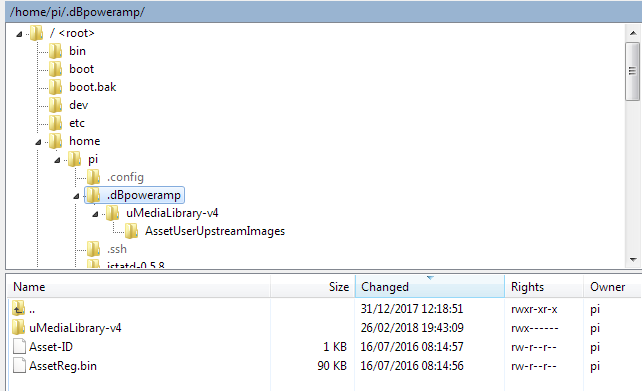Click the 90 KB size cell
The image size is (642, 391).
[332, 366]
